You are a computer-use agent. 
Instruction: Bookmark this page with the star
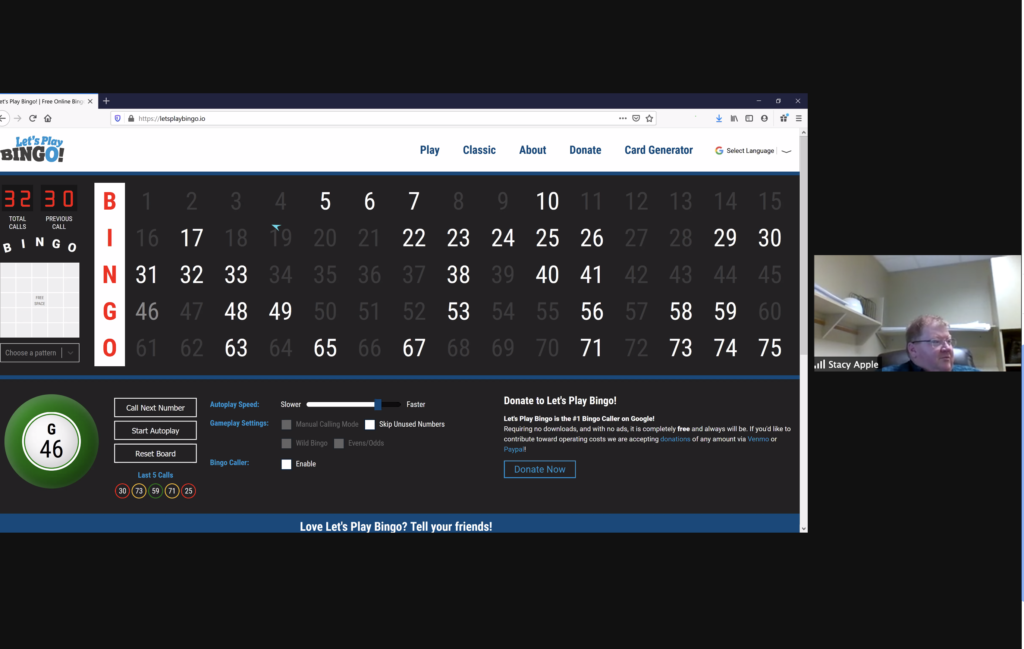(649, 118)
